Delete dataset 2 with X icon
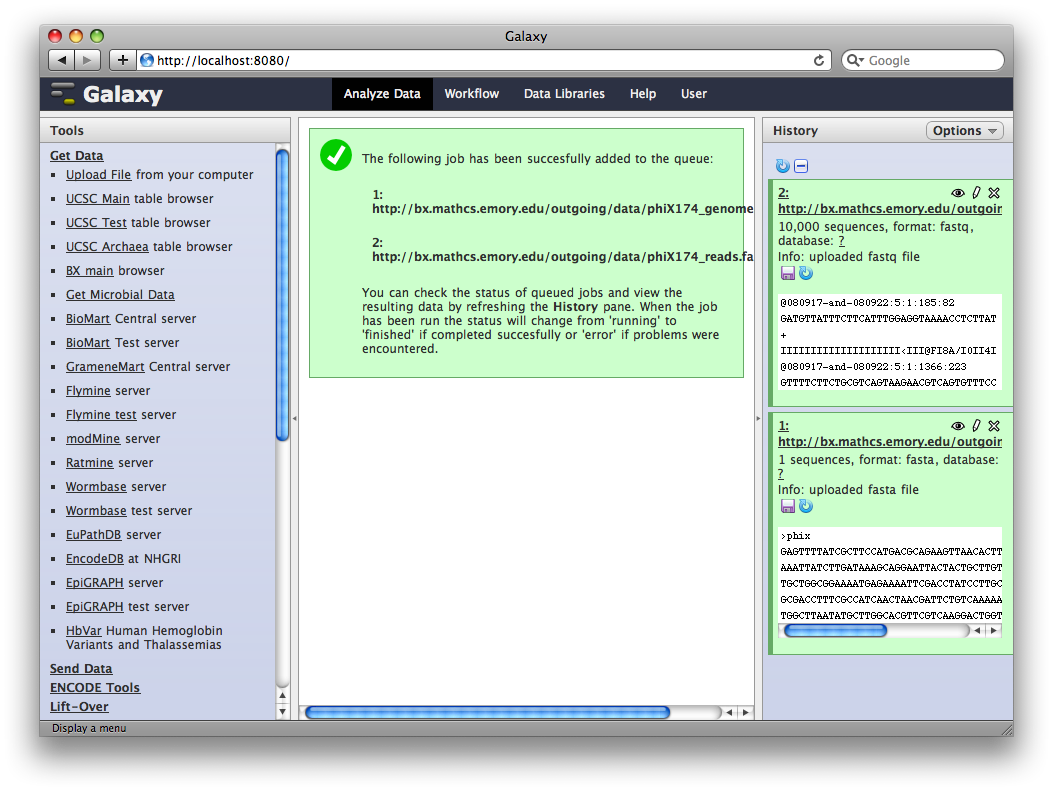The width and height of the screenshot is (1053, 791). 995,193
